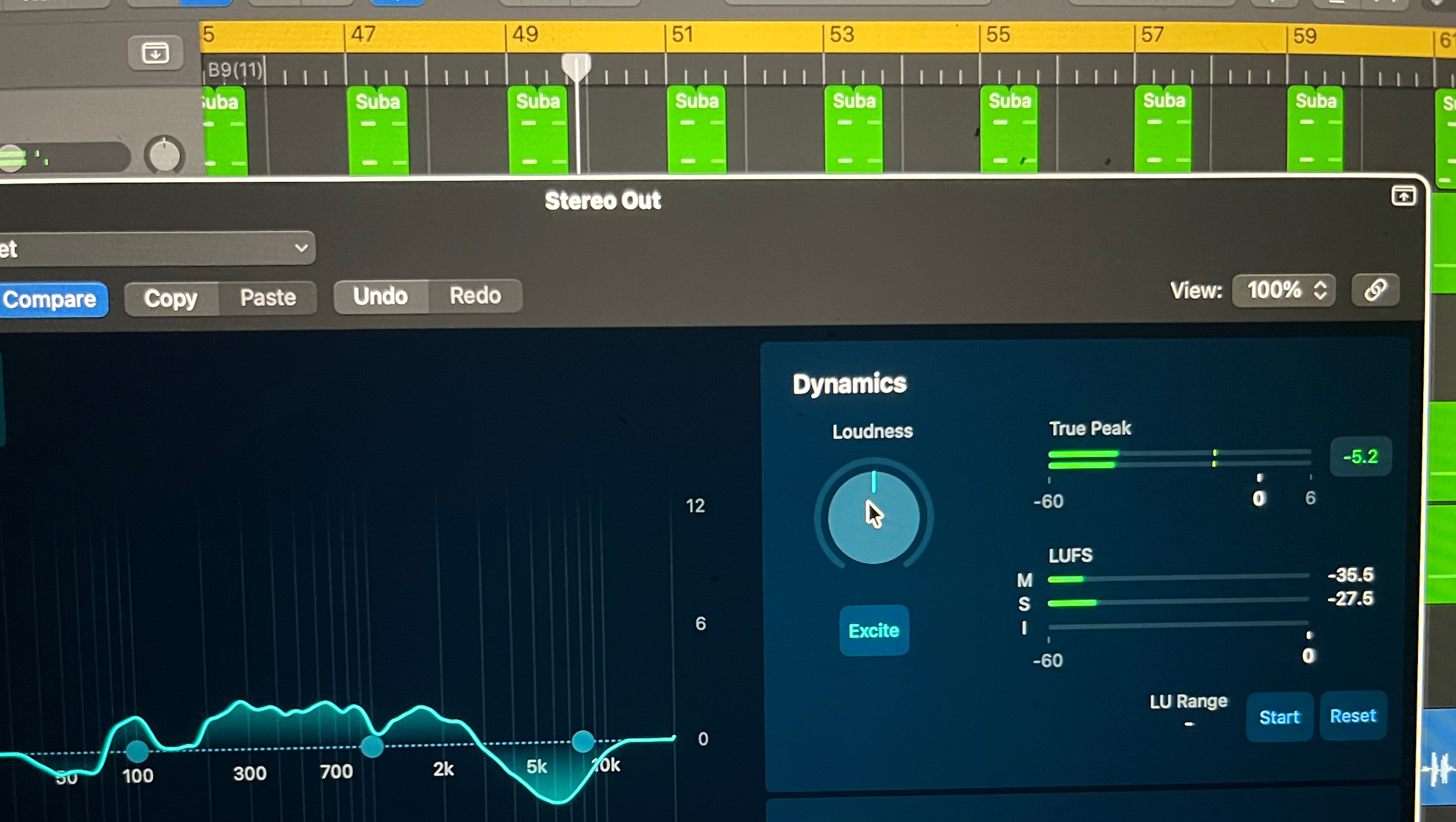This screenshot has height=822, width=1456.
Task: Click Start for LU Range measurement
Action: (x=1280, y=717)
